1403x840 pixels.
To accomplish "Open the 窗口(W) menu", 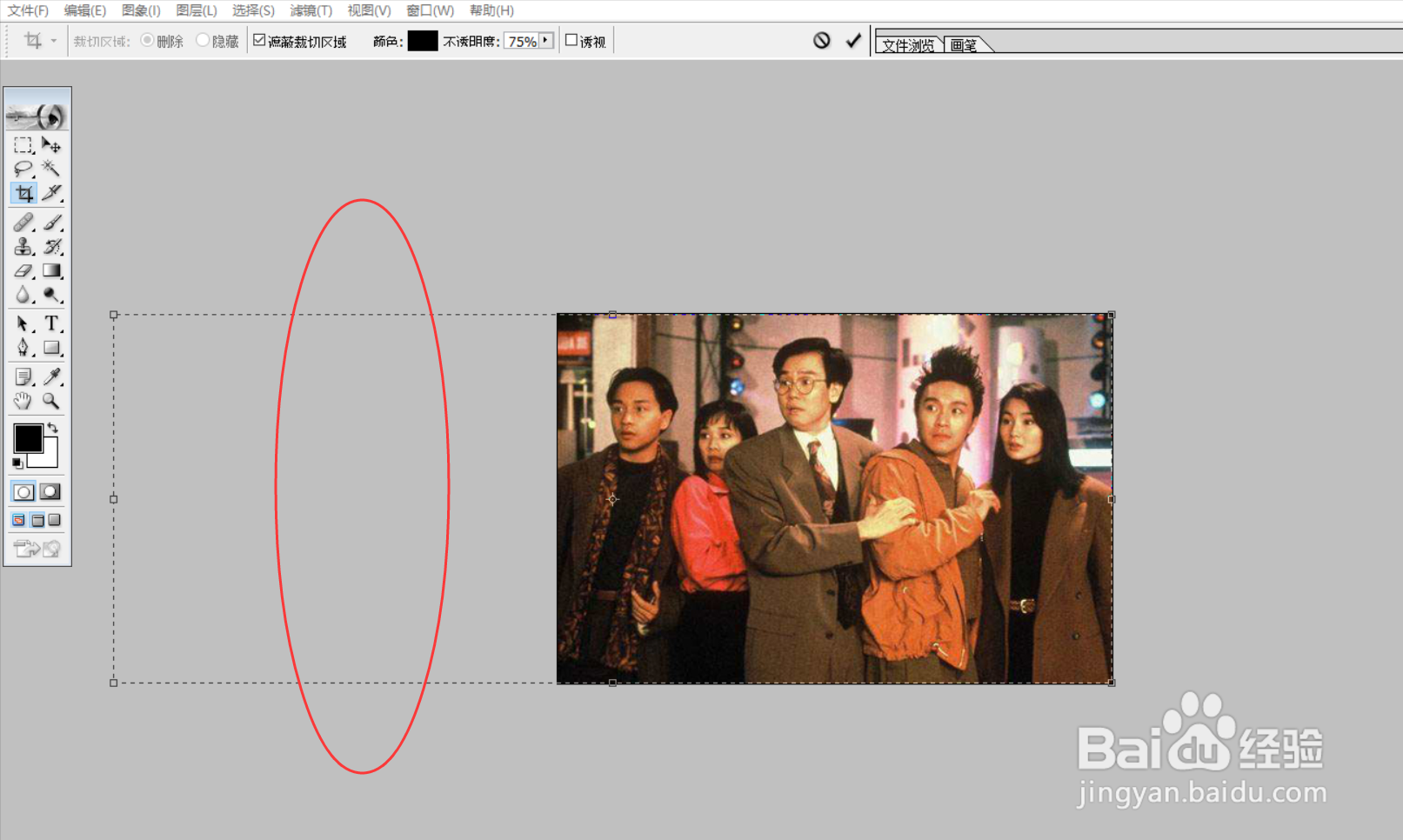I will (x=430, y=10).
